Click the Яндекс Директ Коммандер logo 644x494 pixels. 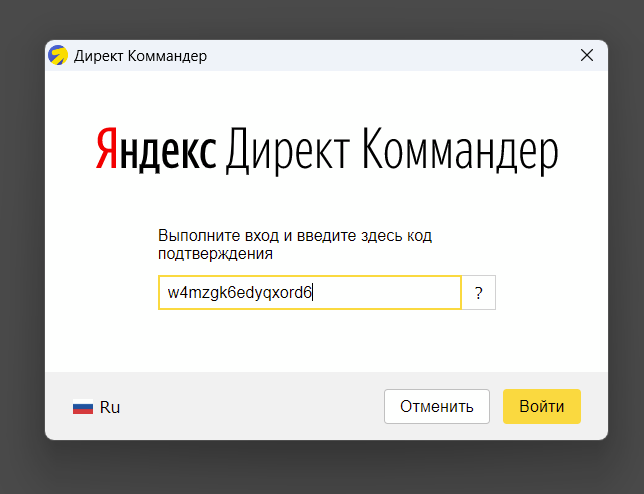coord(327,150)
